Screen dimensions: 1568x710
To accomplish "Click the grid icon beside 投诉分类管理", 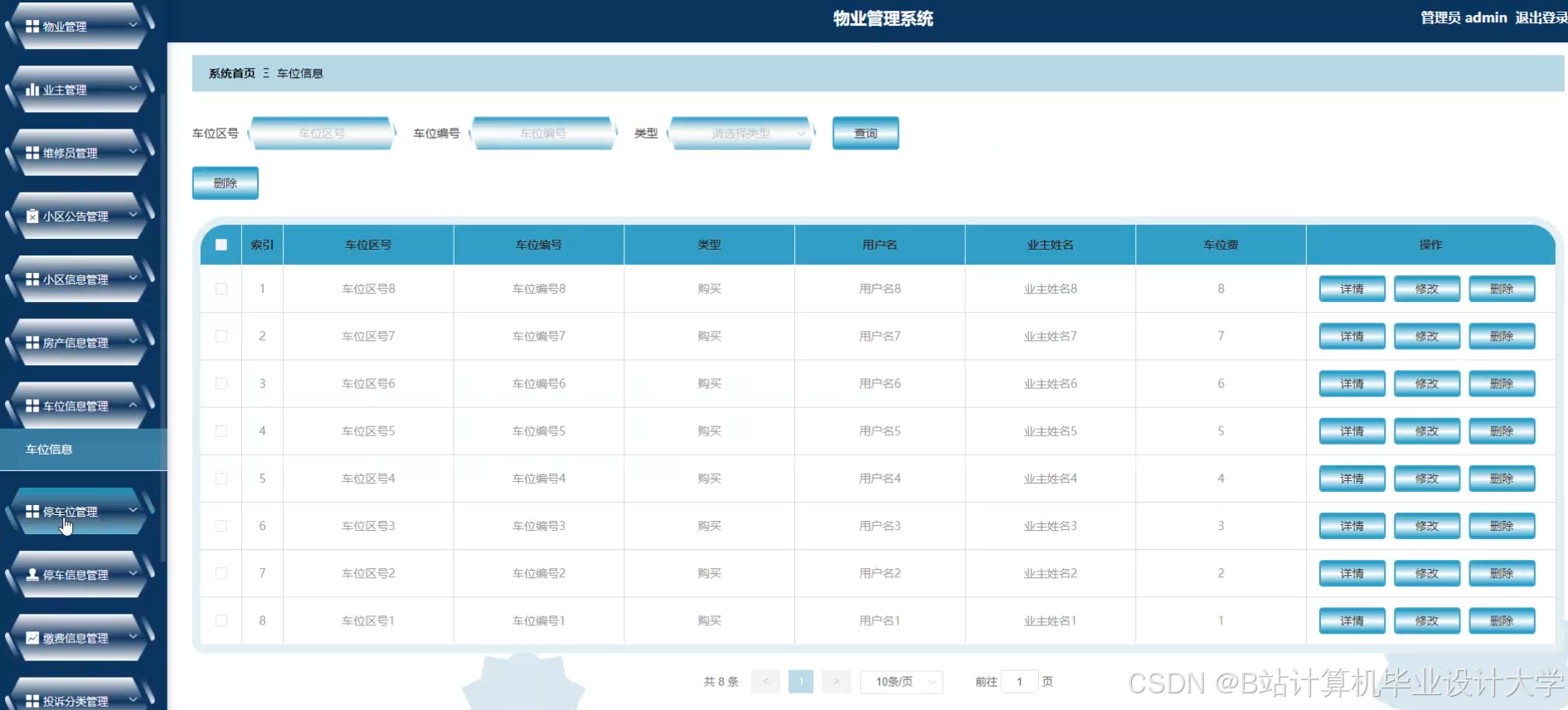I will 32,701.
